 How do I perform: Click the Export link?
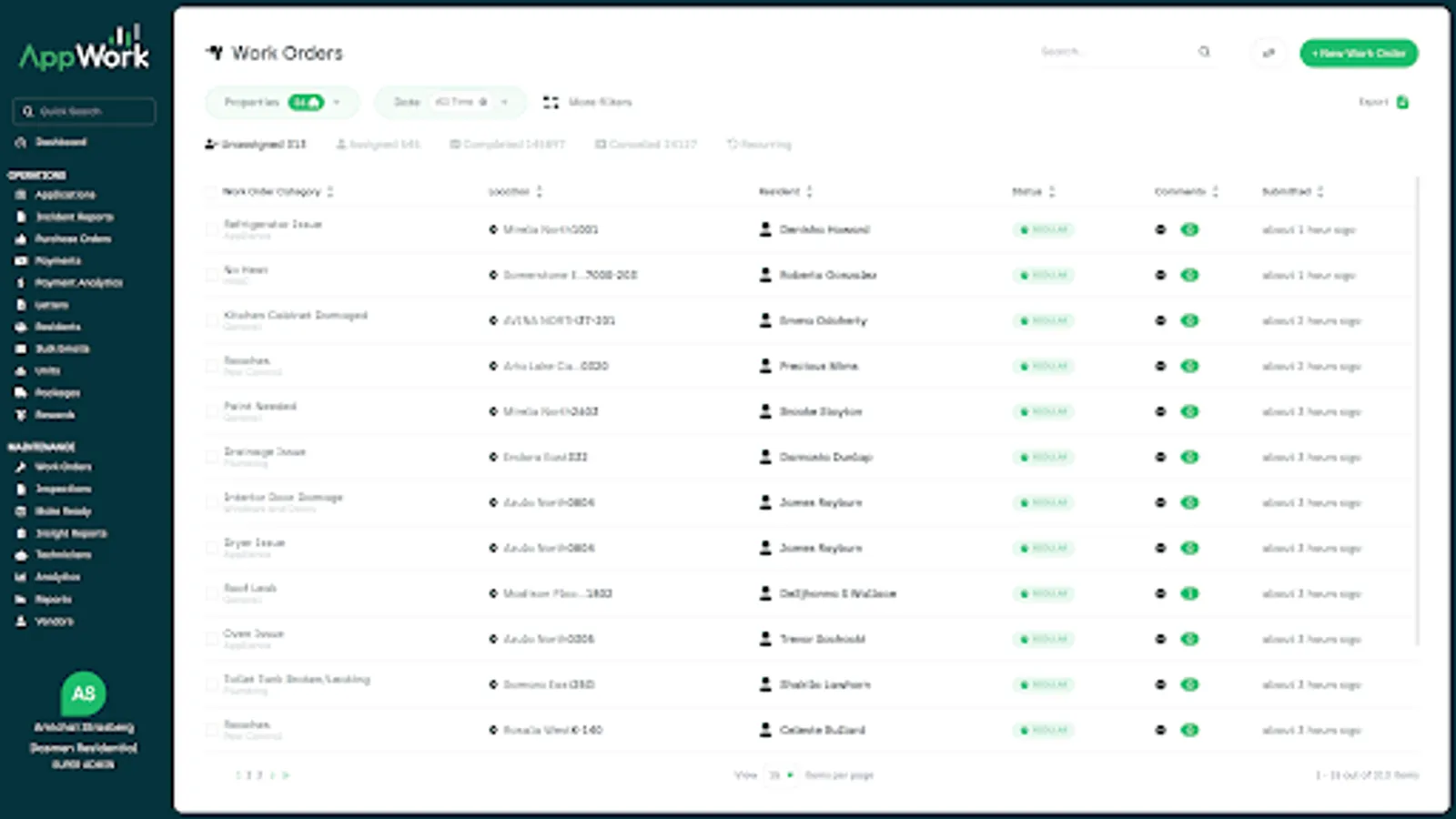[x=1374, y=102]
